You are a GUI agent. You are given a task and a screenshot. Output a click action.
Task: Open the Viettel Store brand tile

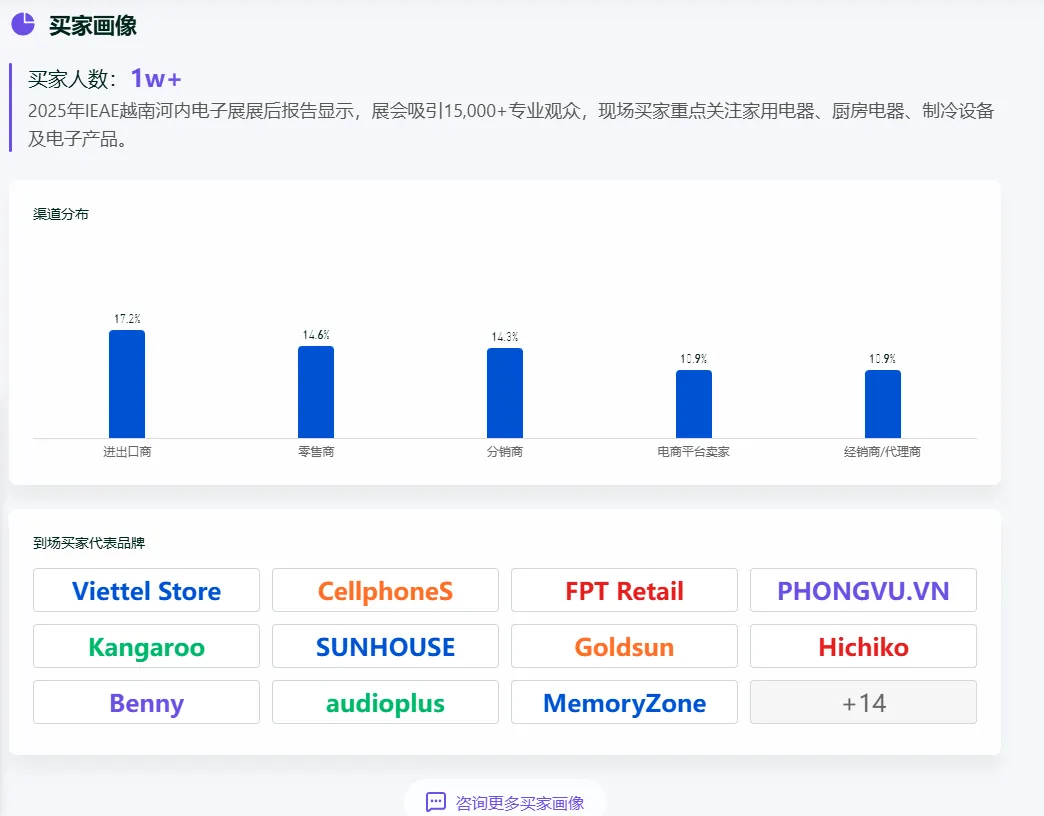146,590
